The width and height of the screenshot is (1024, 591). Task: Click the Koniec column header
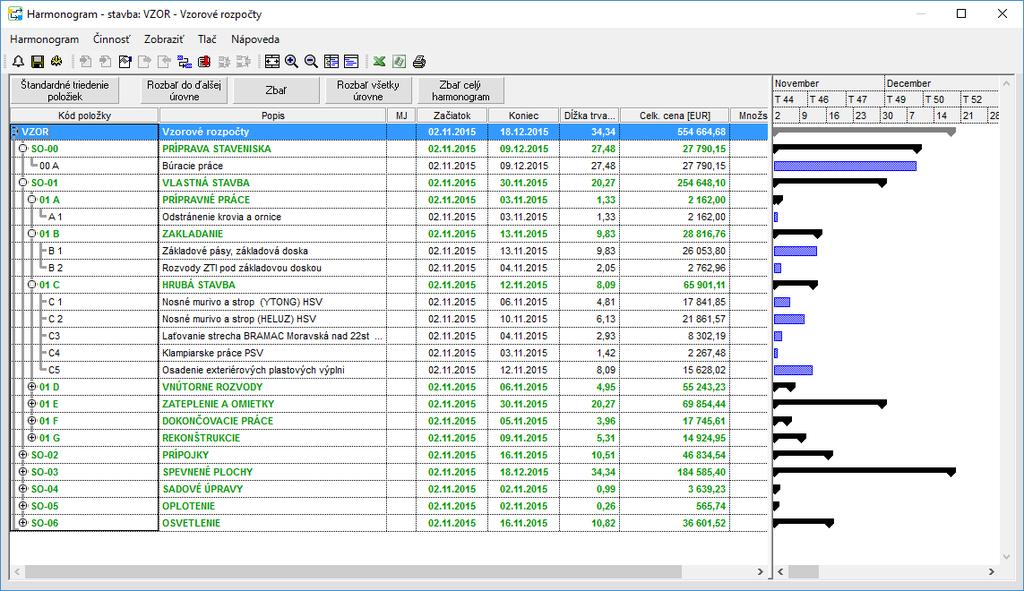click(x=524, y=116)
